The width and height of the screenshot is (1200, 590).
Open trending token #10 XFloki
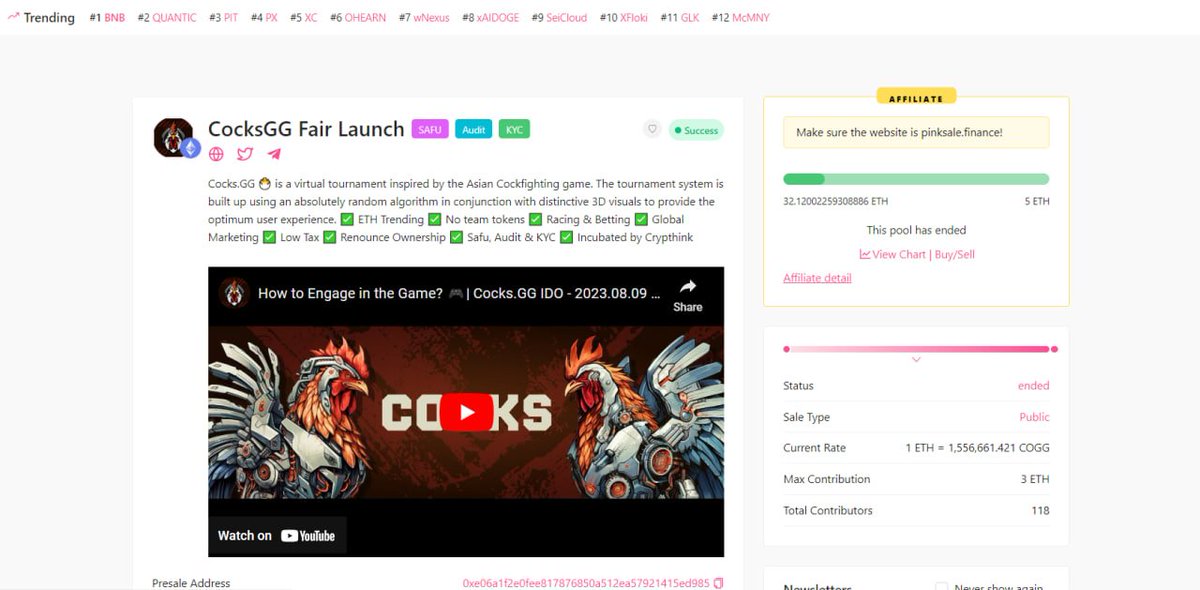pos(624,18)
